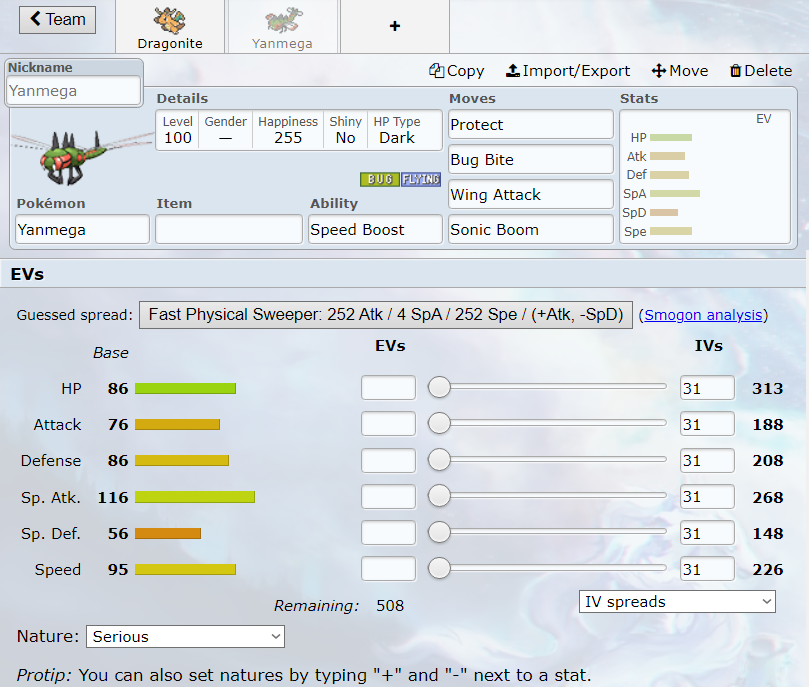Click the Attack IV field showing 31
The image size is (809, 687).
tap(707, 424)
